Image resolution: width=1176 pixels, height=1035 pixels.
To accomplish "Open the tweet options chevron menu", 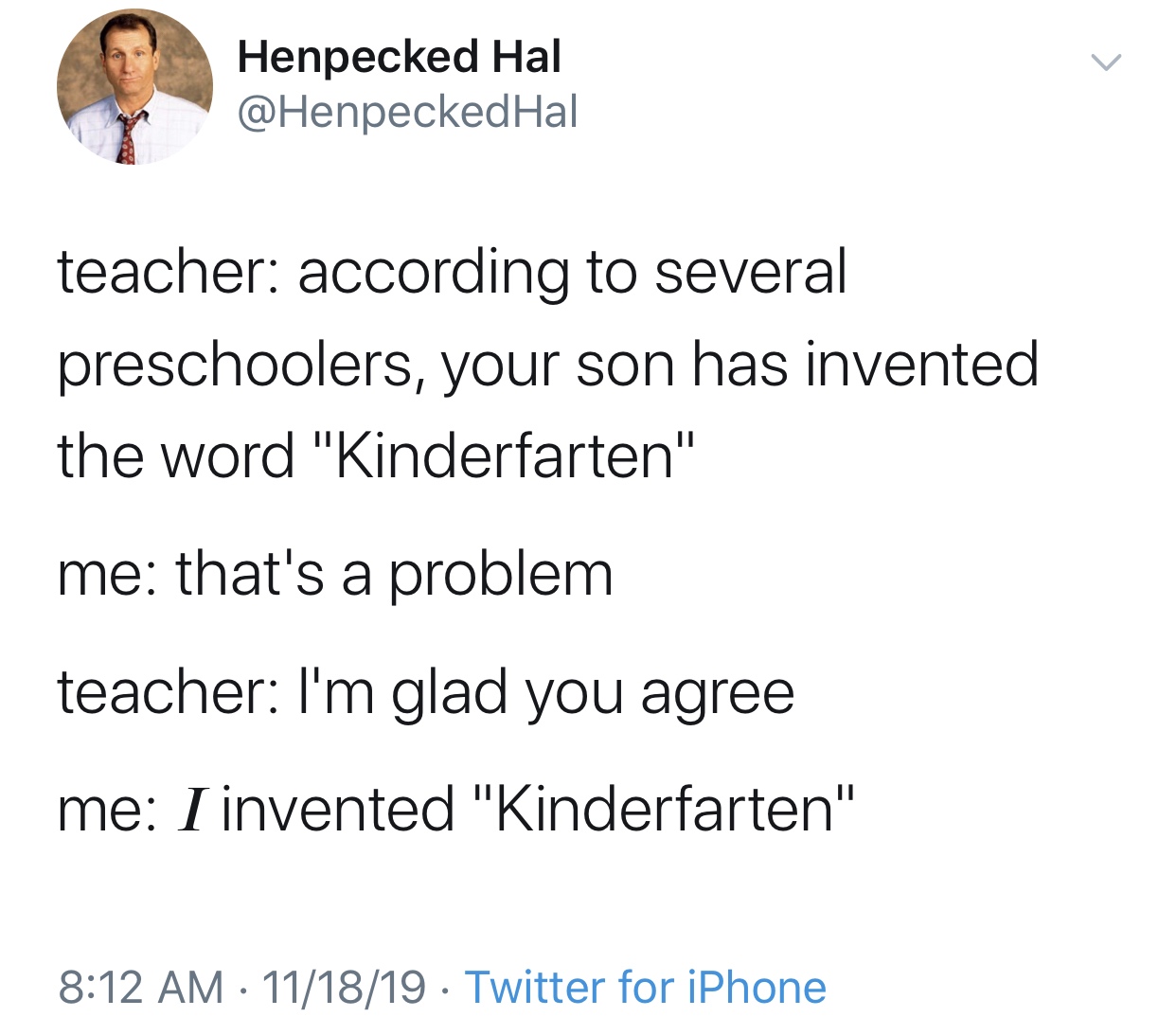I will point(1105,63).
